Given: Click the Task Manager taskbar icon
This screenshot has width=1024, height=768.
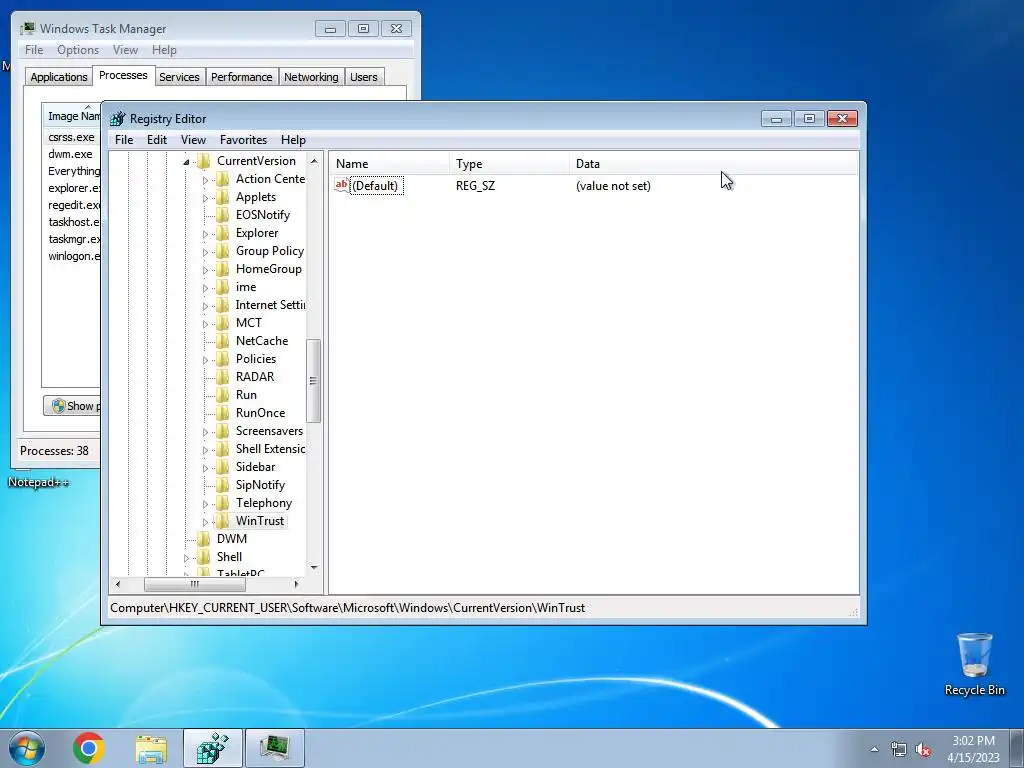Looking at the screenshot, I should (275, 748).
